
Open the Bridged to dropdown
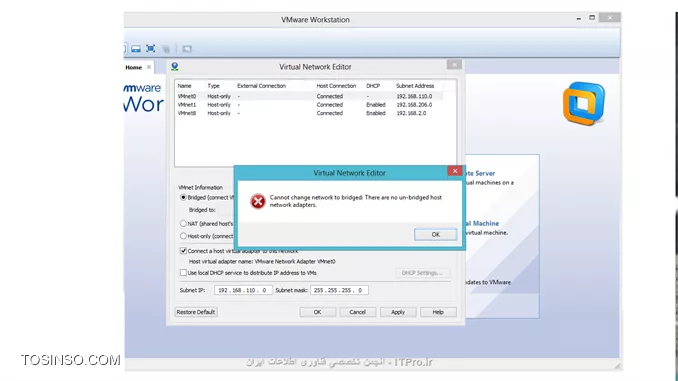pos(226,210)
